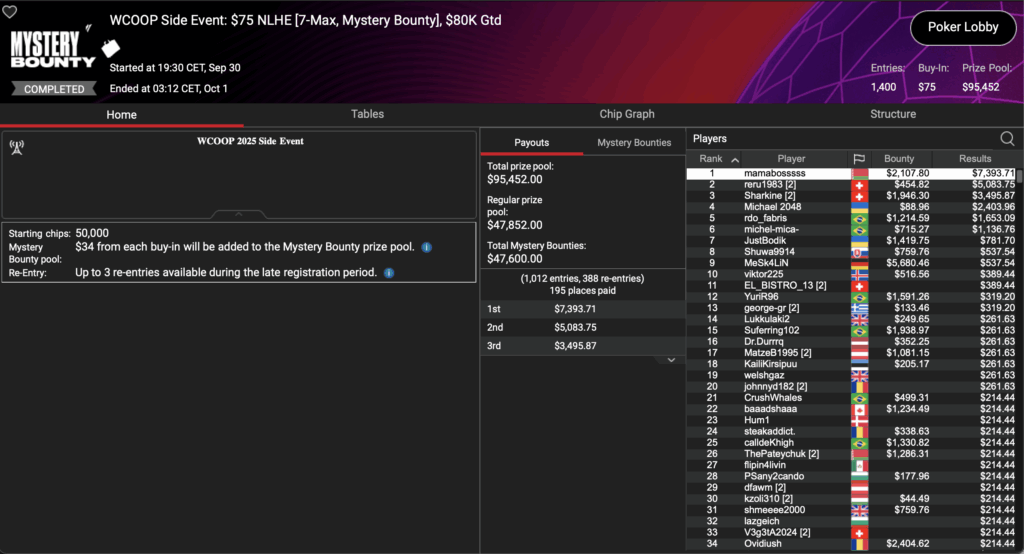1024x554 pixels.
Task: Open the Structure tab
Action: (x=893, y=114)
